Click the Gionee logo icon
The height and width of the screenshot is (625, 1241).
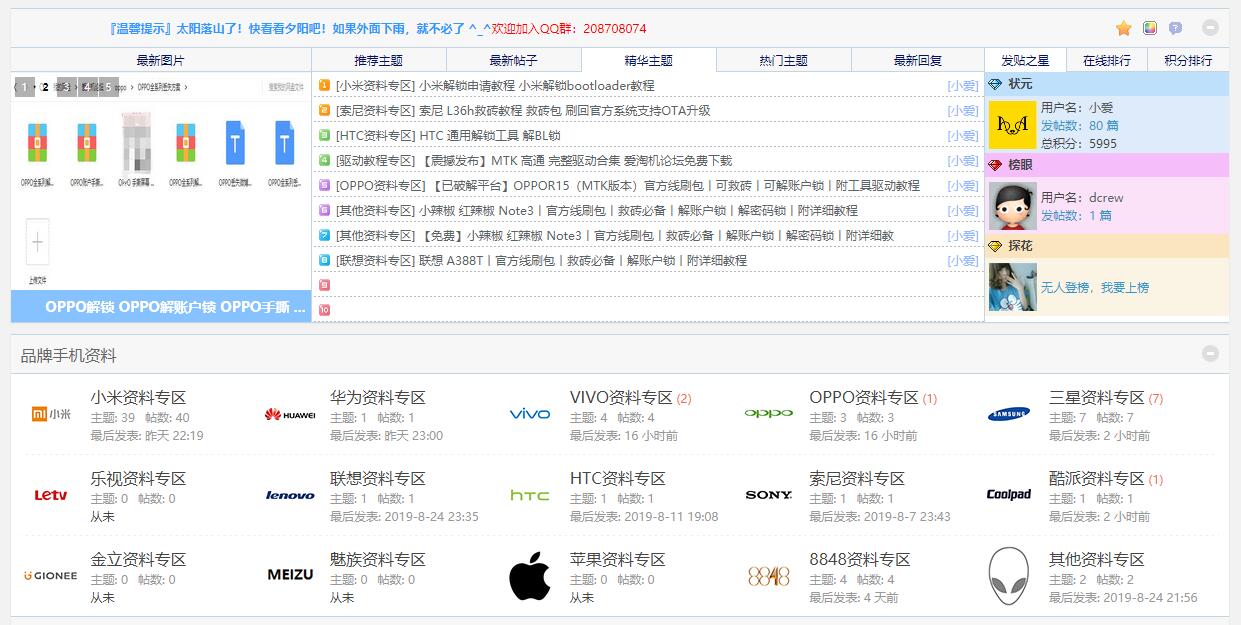tap(51, 576)
